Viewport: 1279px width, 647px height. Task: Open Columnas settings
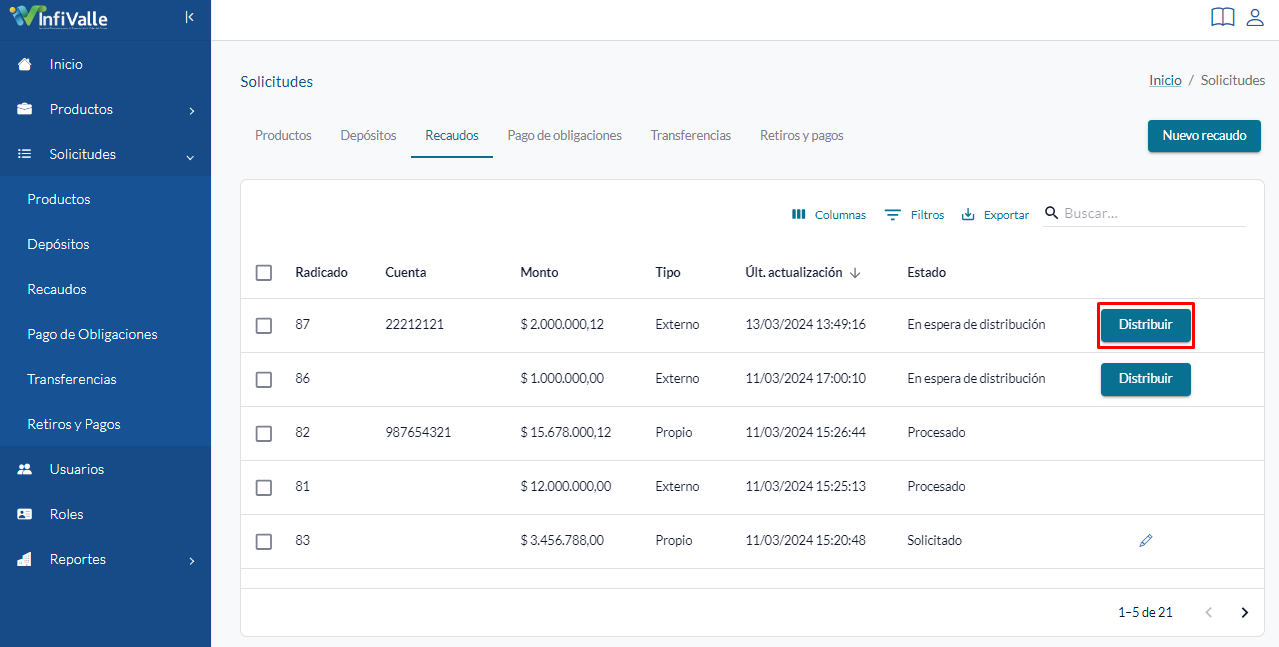coord(829,214)
